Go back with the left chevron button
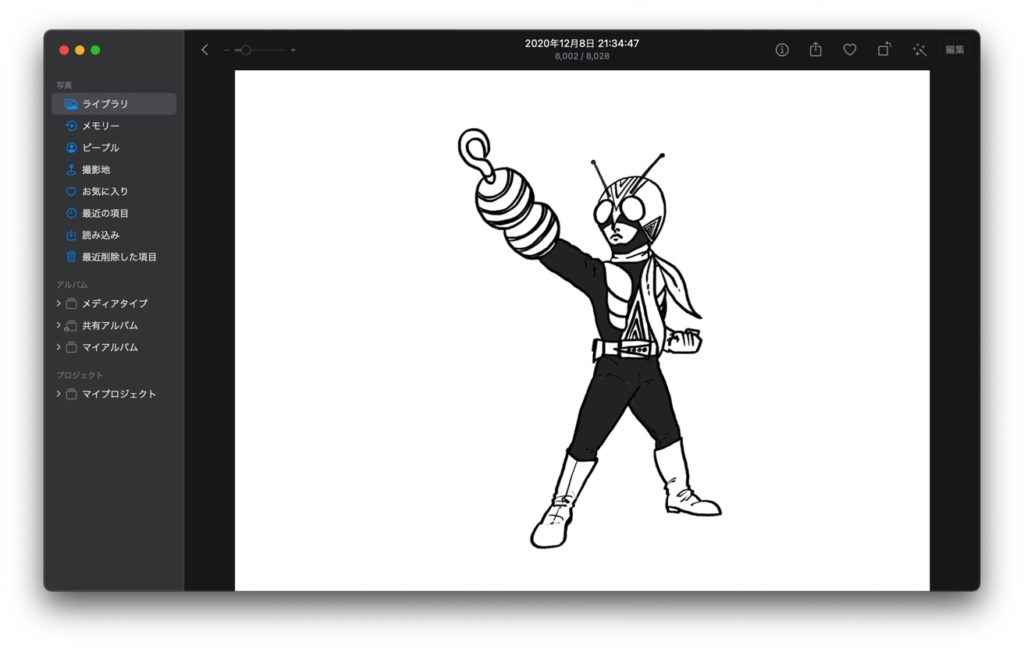This screenshot has width=1024, height=649. pyautogui.click(x=204, y=50)
